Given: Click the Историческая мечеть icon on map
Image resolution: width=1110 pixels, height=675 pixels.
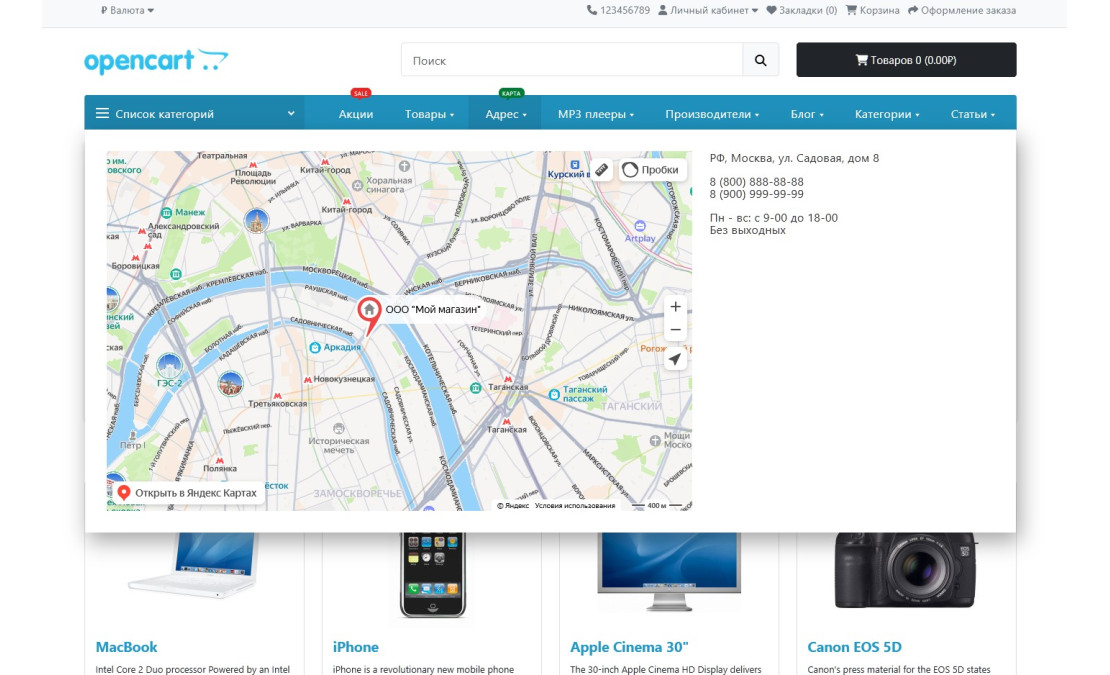Looking at the screenshot, I should [x=339, y=428].
